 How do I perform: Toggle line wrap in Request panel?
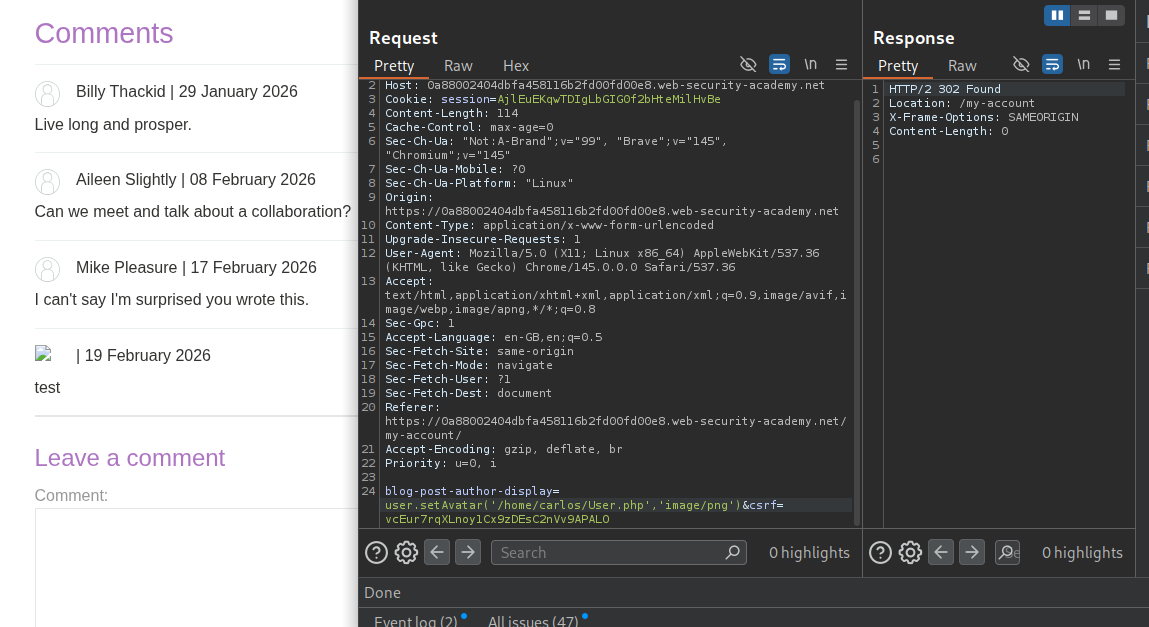[779, 65]
